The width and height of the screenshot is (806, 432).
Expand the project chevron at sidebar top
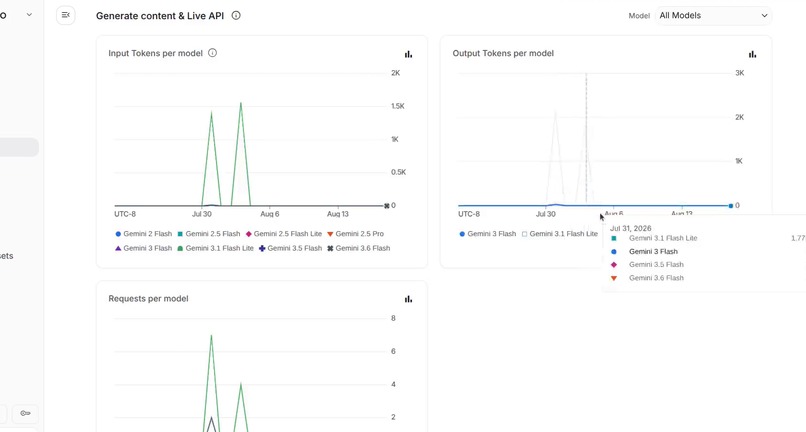(x=29, y=14)
